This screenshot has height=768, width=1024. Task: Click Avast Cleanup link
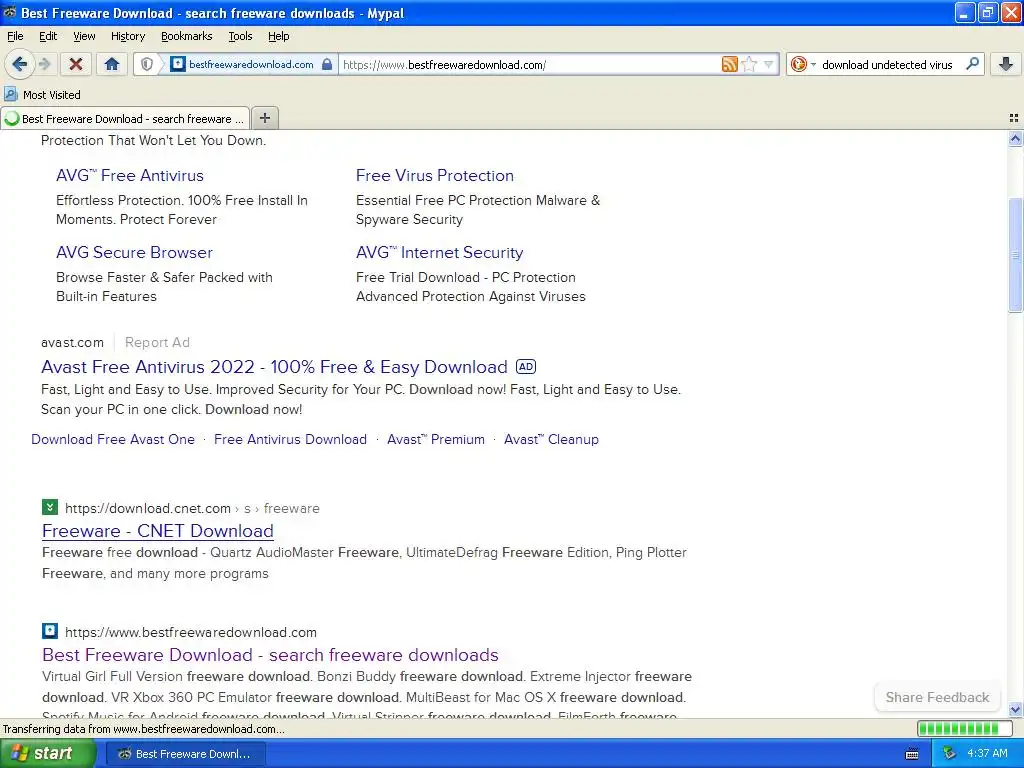click(551, 440)
